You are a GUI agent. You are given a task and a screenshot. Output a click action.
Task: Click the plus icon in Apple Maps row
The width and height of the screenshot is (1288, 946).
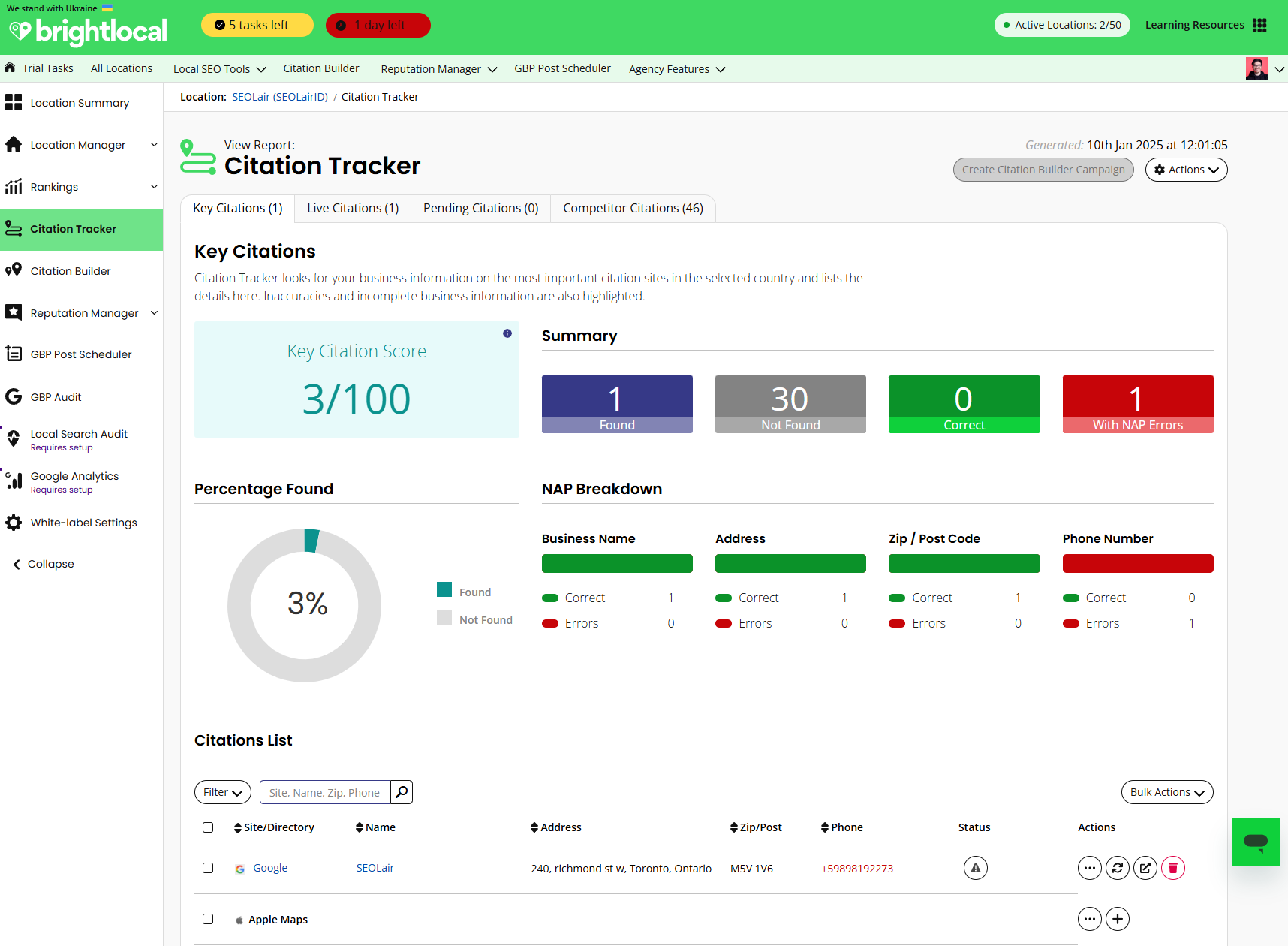click(x=1117, y=919)
